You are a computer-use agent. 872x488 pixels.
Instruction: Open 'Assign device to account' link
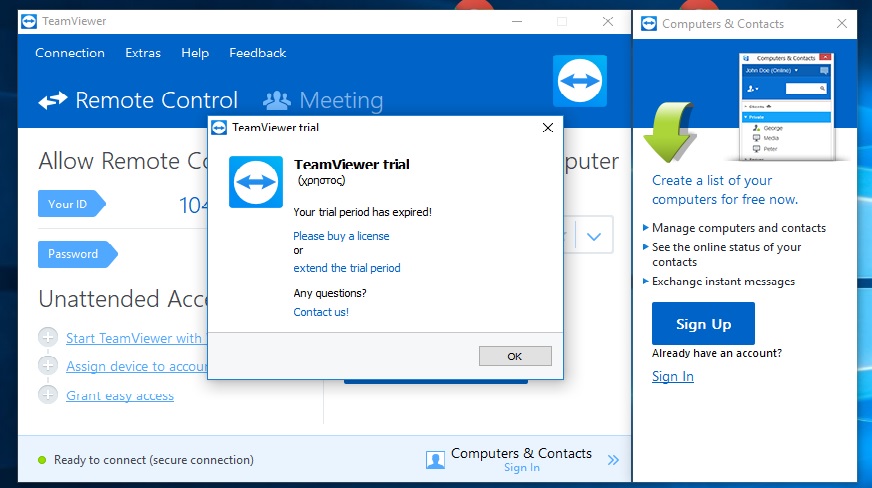tap(136, 366)
